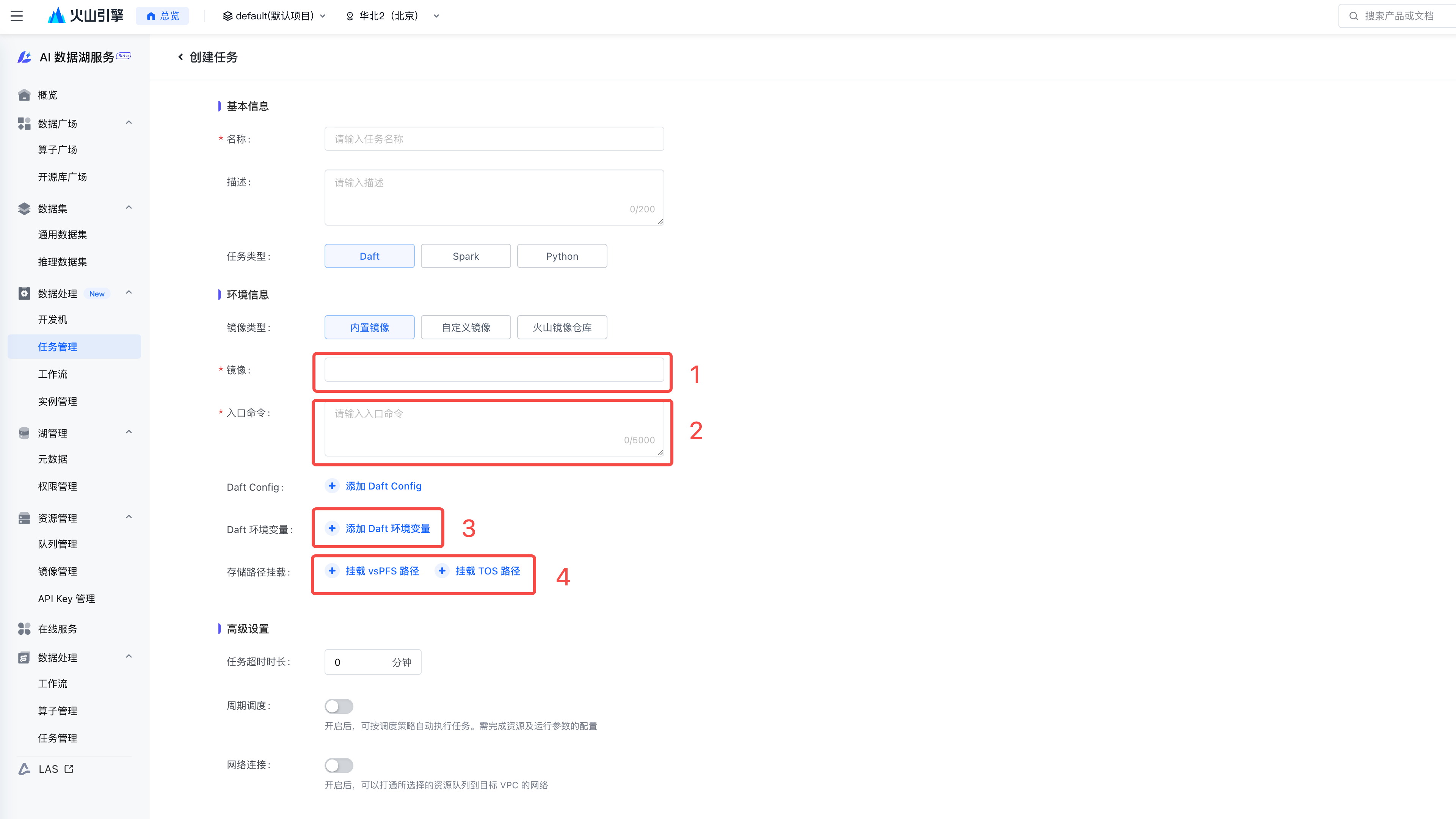Click the 概览 home icon in sidebar
1456x819 pixels.
click(24, 95)
